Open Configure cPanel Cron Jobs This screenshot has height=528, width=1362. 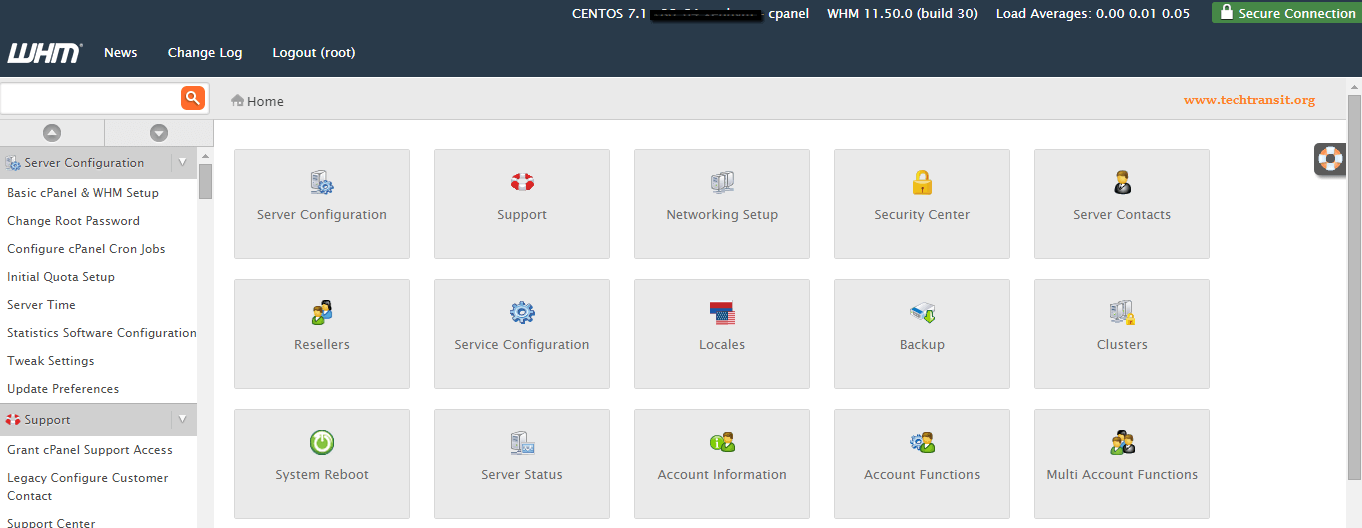(x=86, y=249)
